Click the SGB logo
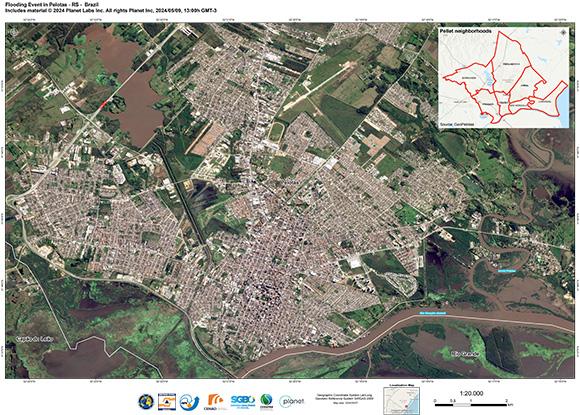This screenshot has width=580, height=415. 243,402
